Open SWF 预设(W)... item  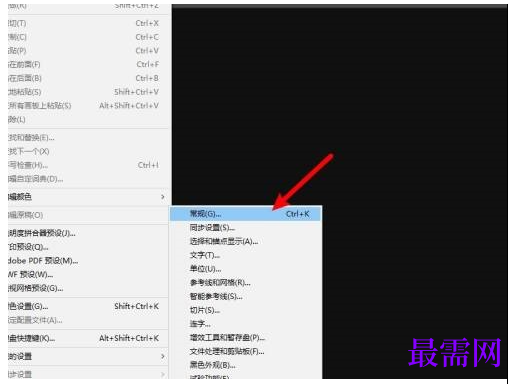[88, 275]
